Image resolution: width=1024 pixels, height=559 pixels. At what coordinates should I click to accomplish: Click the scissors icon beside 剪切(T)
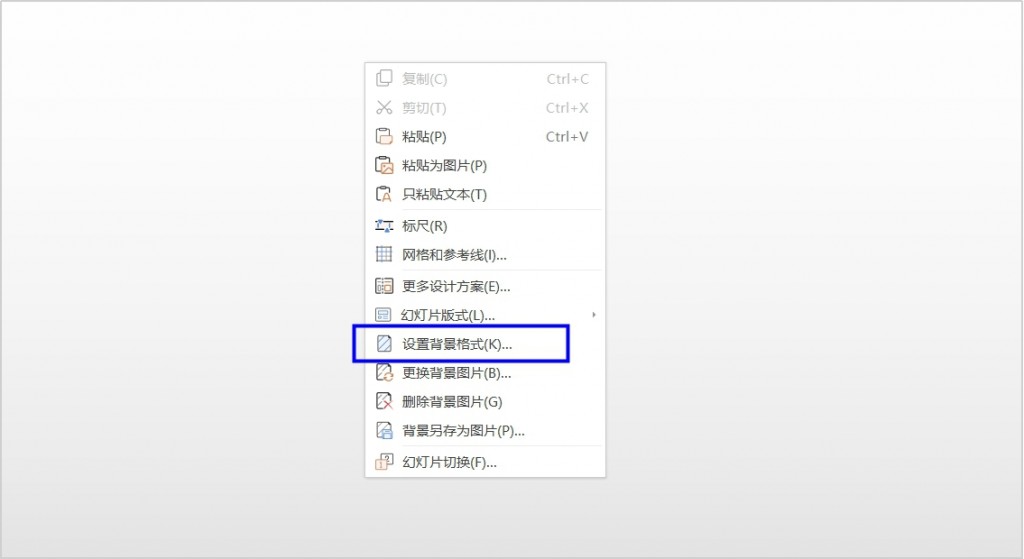[x=384, y=107]
